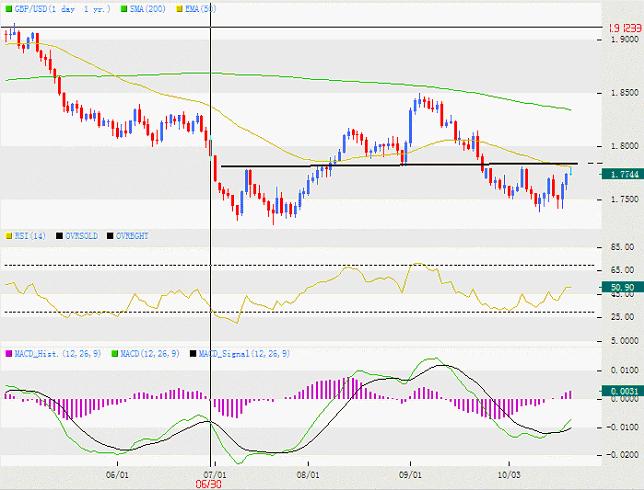Click the 65.00 RSI axis label

tap(623, 270)
